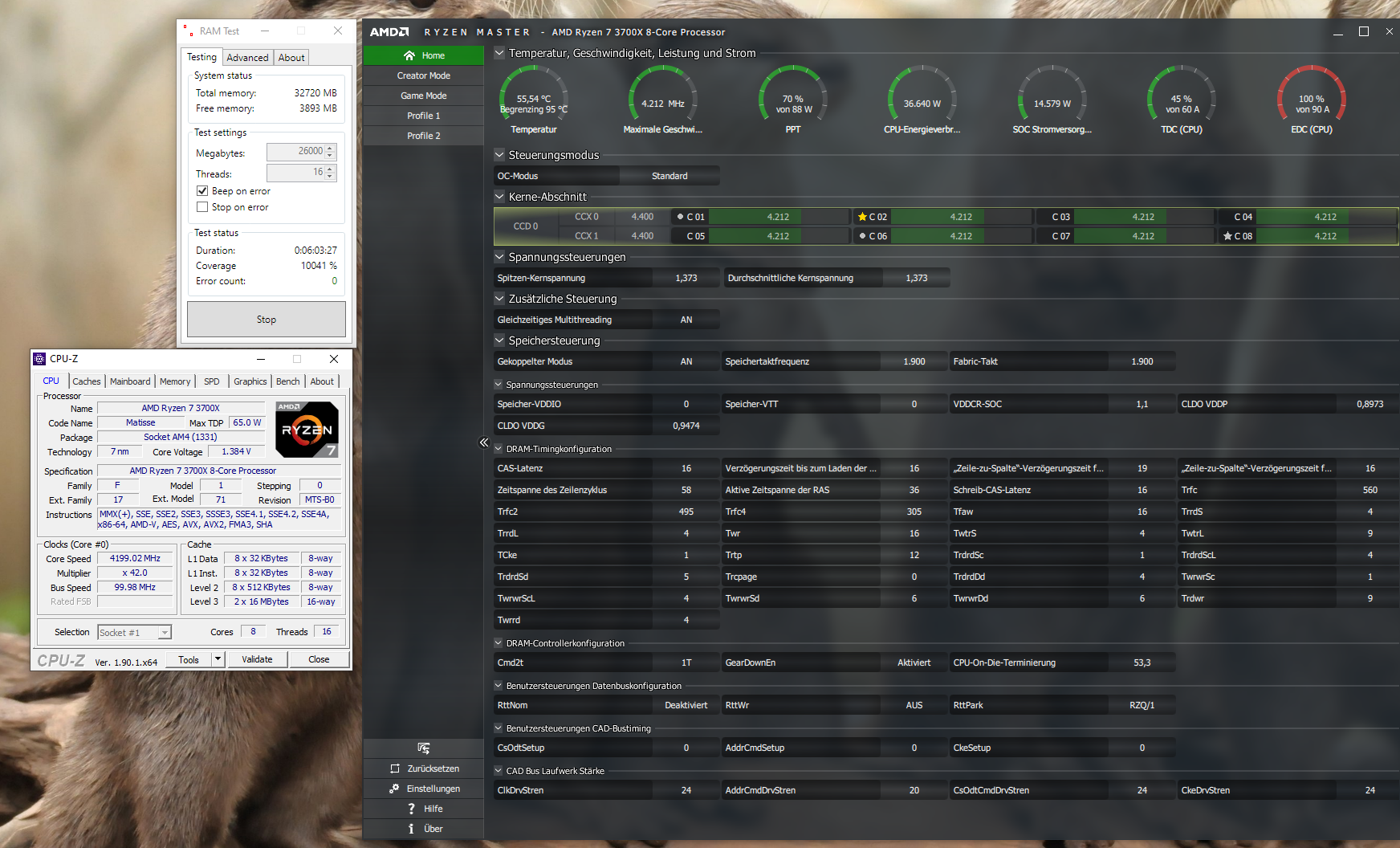This screenshot has height=848, width=1400.
Task: Open Einstellungen settings gear icon
Action: click(394, 789)
